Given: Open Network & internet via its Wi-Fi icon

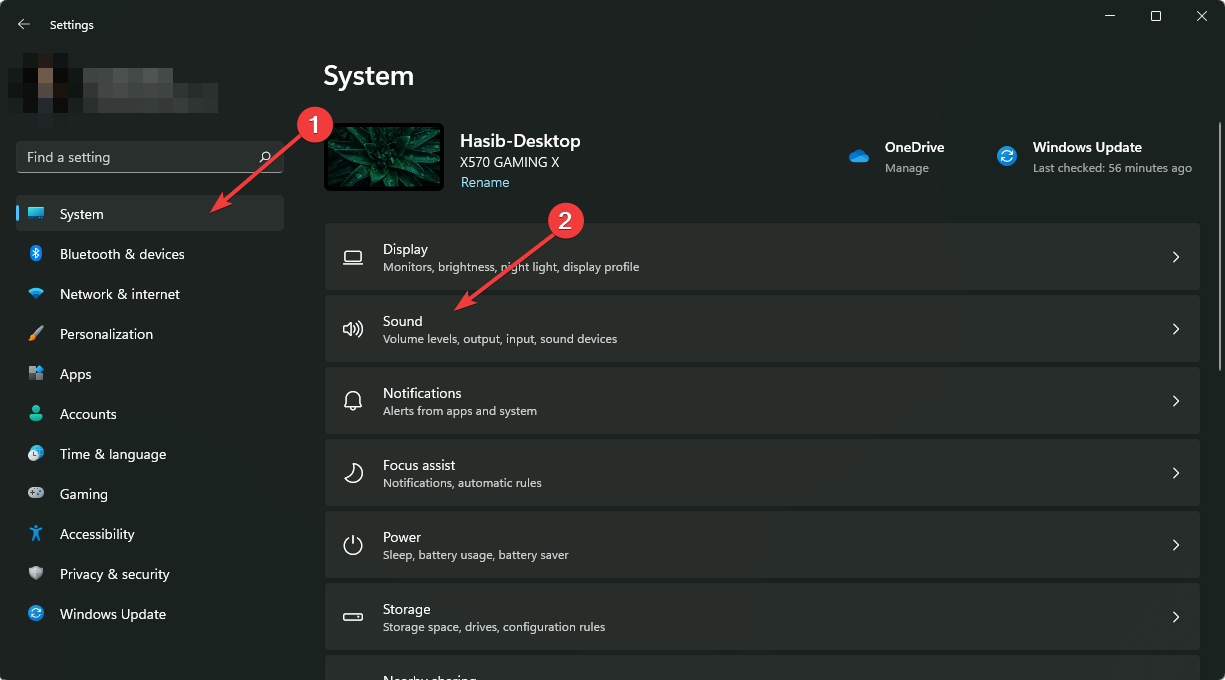Looking at the screenshot, I should tap(36, 294).
